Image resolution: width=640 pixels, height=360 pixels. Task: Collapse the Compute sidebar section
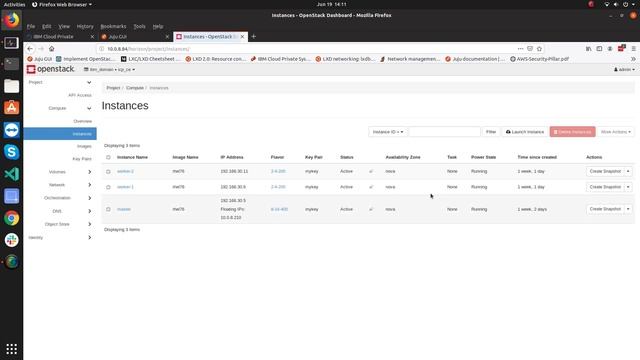[60, 108]
